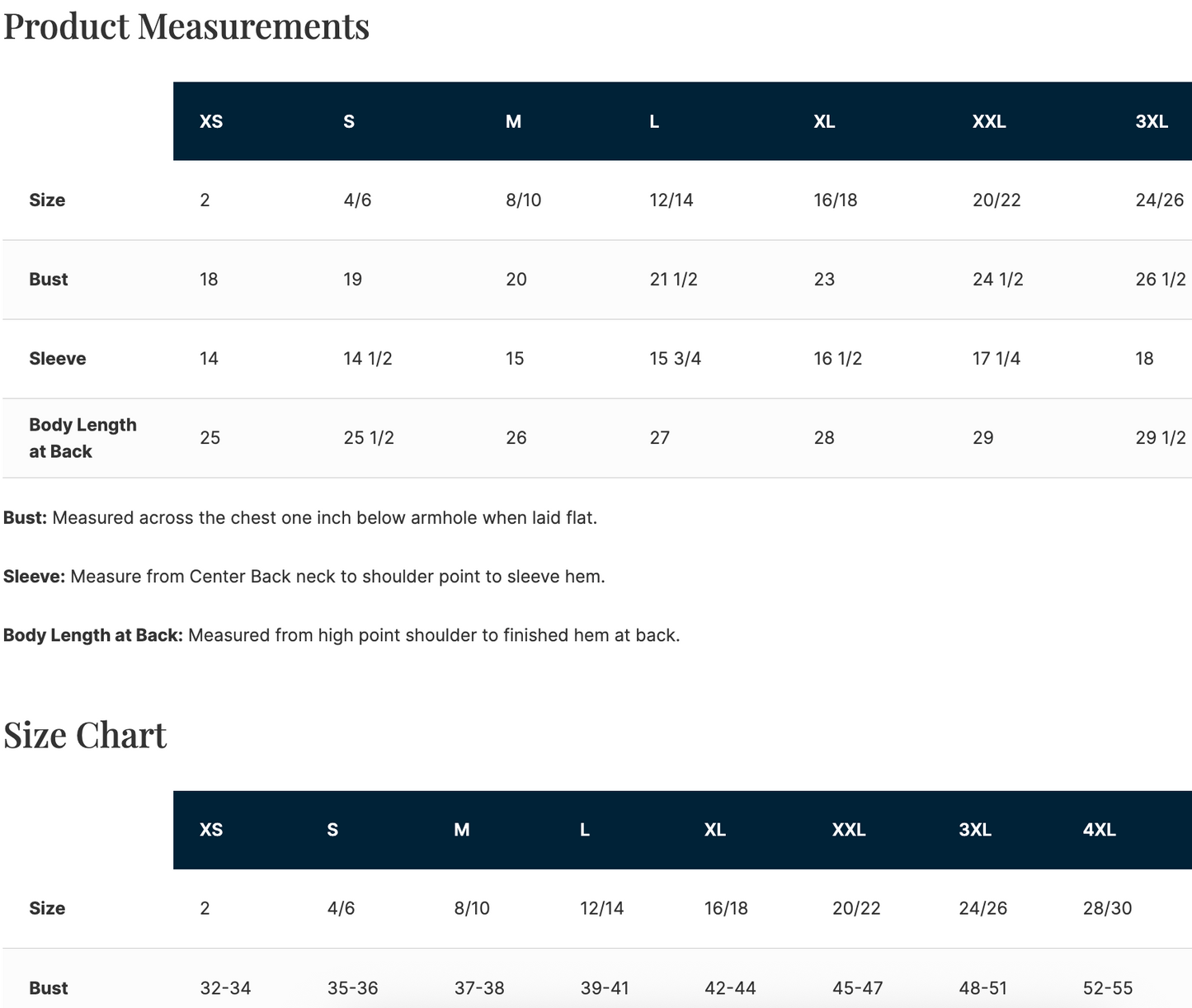Viewport: 1192px width, 1008px height.
Task: Select the 3XL column header in Product Measurements
Action: coord(1152,121)
